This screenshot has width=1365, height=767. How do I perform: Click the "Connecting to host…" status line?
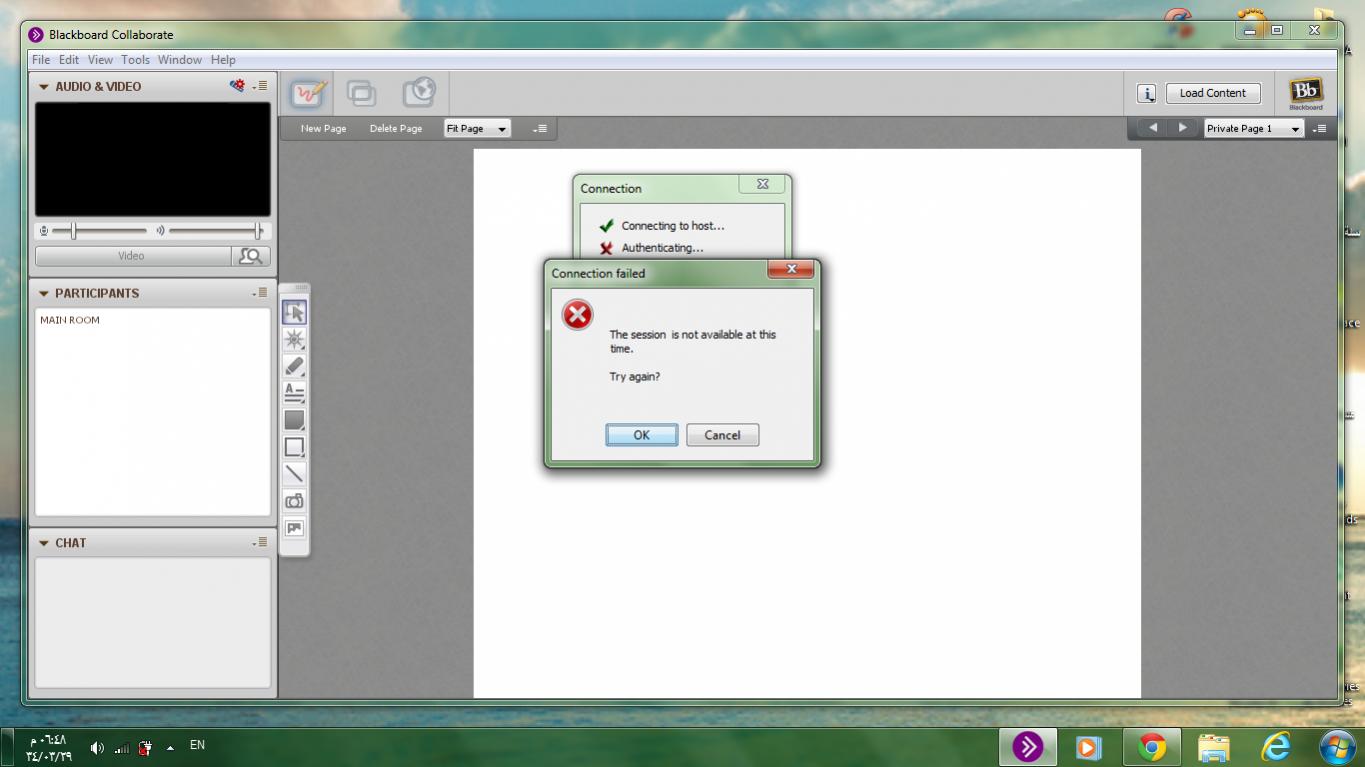673,226
